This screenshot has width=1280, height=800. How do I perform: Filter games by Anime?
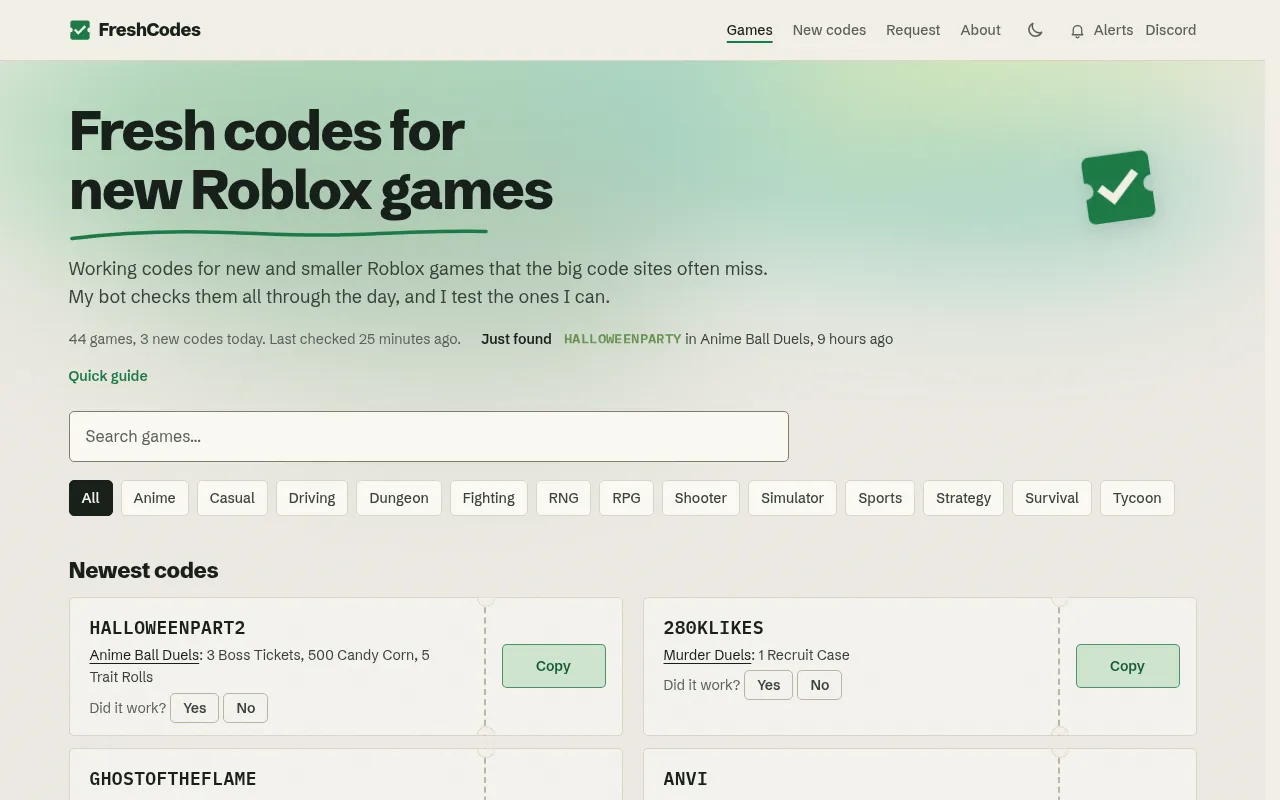[x=155, y=498]
